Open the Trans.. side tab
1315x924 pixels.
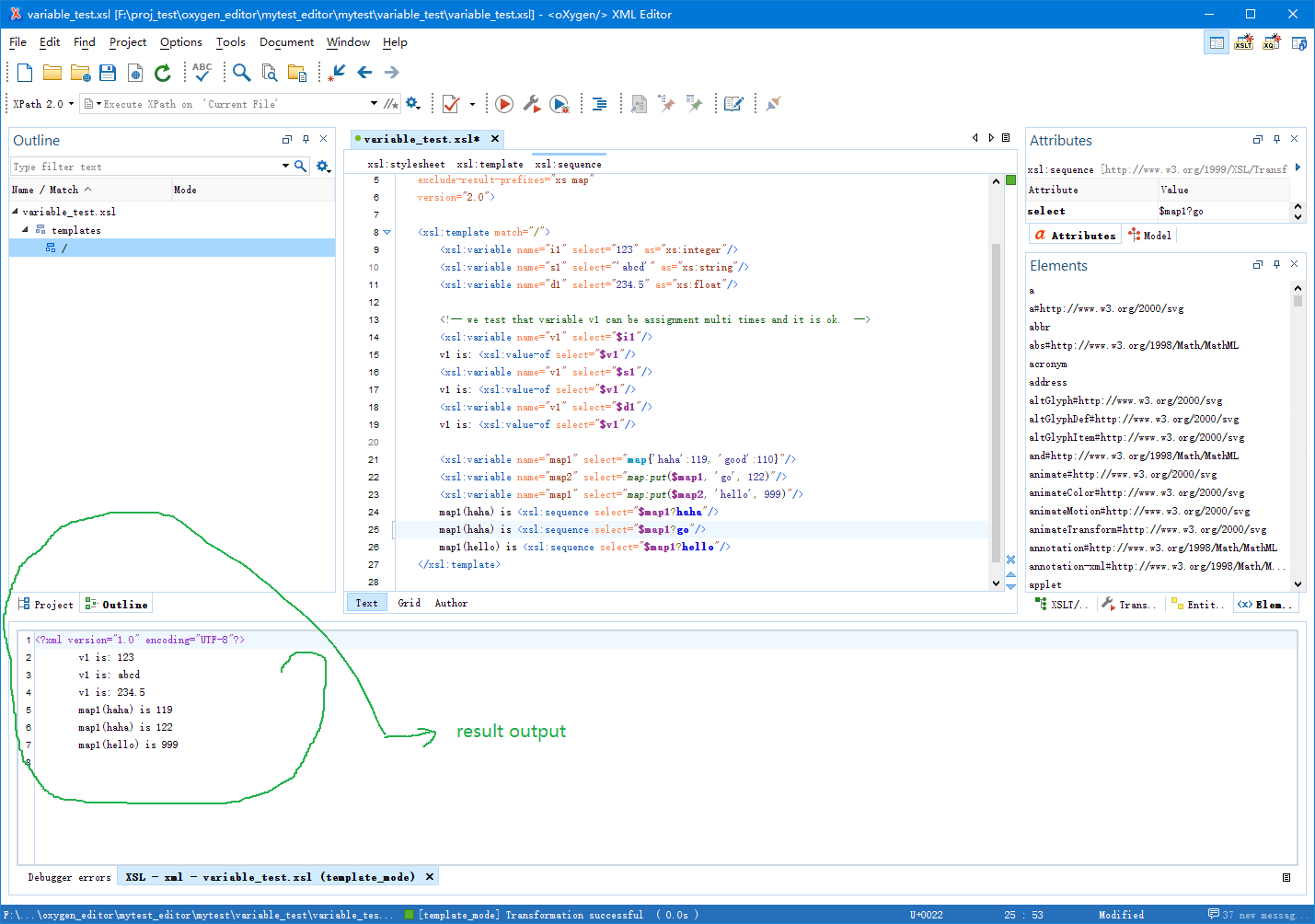click(x=1129, y=605)
